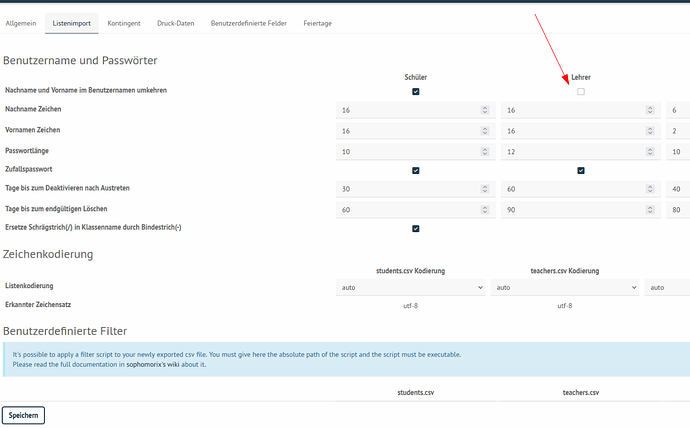Viewport: 690px width, 428px height.
Task: Select the Benutzerdefinierte Felder tab
Action: pos(247,22)
